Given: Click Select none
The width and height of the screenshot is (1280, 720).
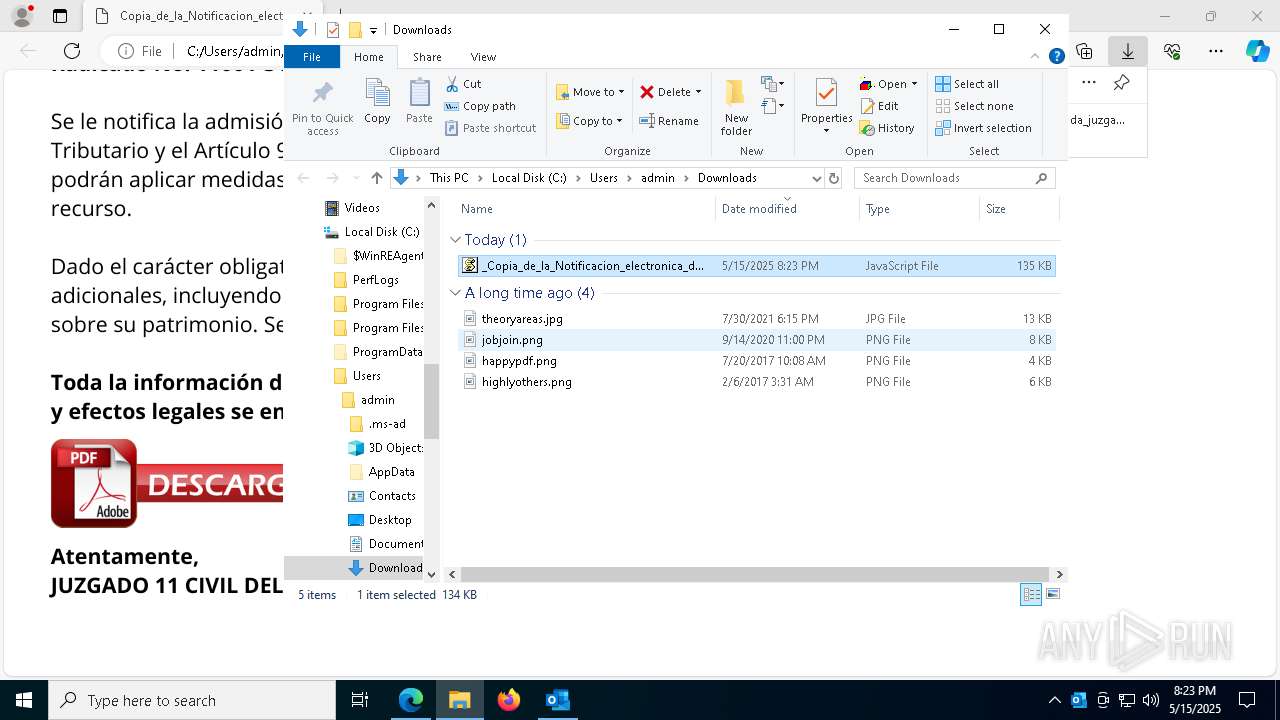Looking at the screenshot, I should [974, 106].
